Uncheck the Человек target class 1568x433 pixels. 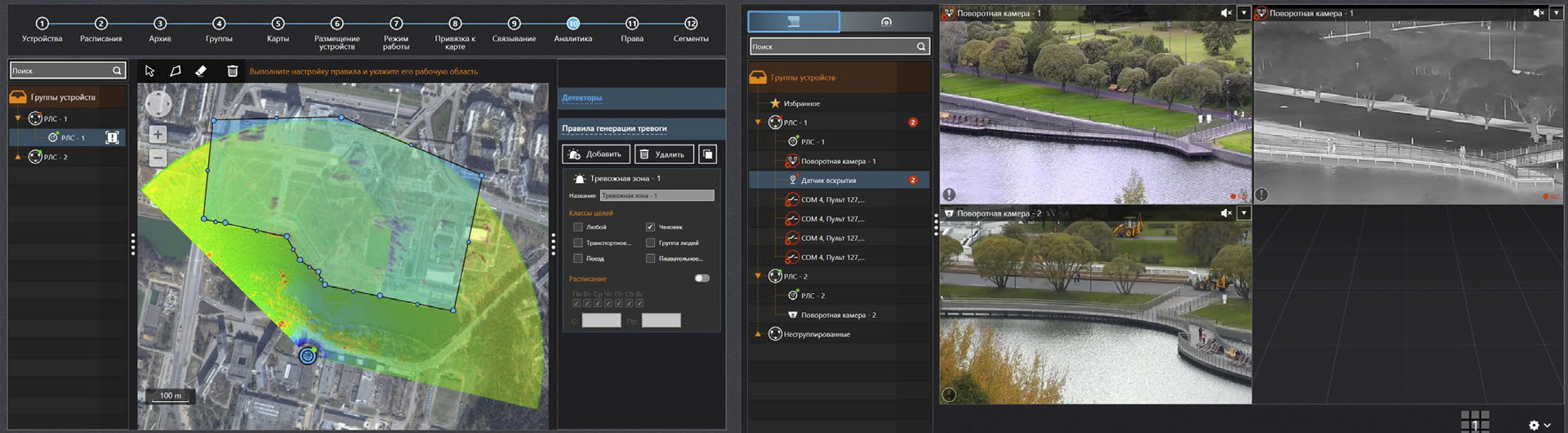click(650, 227)
